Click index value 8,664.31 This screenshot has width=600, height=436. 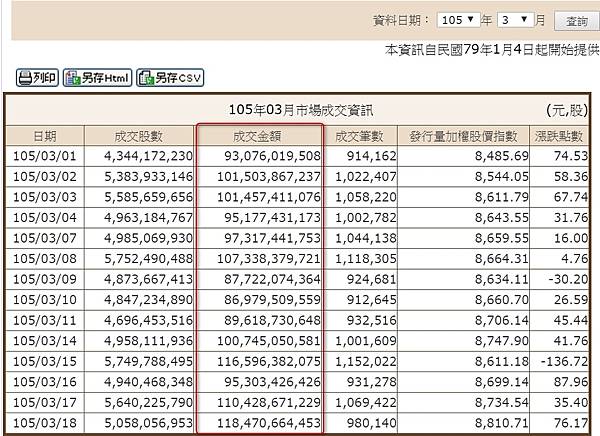pyautogui.click(x=502, y=259)
